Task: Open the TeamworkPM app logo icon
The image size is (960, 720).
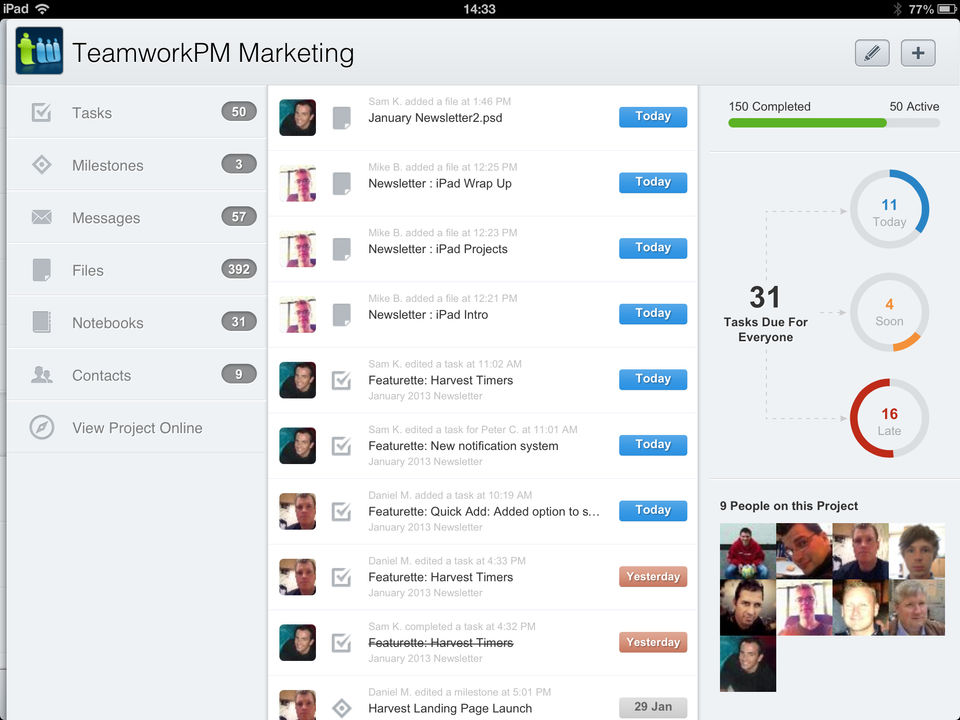Action: [40, 52]
